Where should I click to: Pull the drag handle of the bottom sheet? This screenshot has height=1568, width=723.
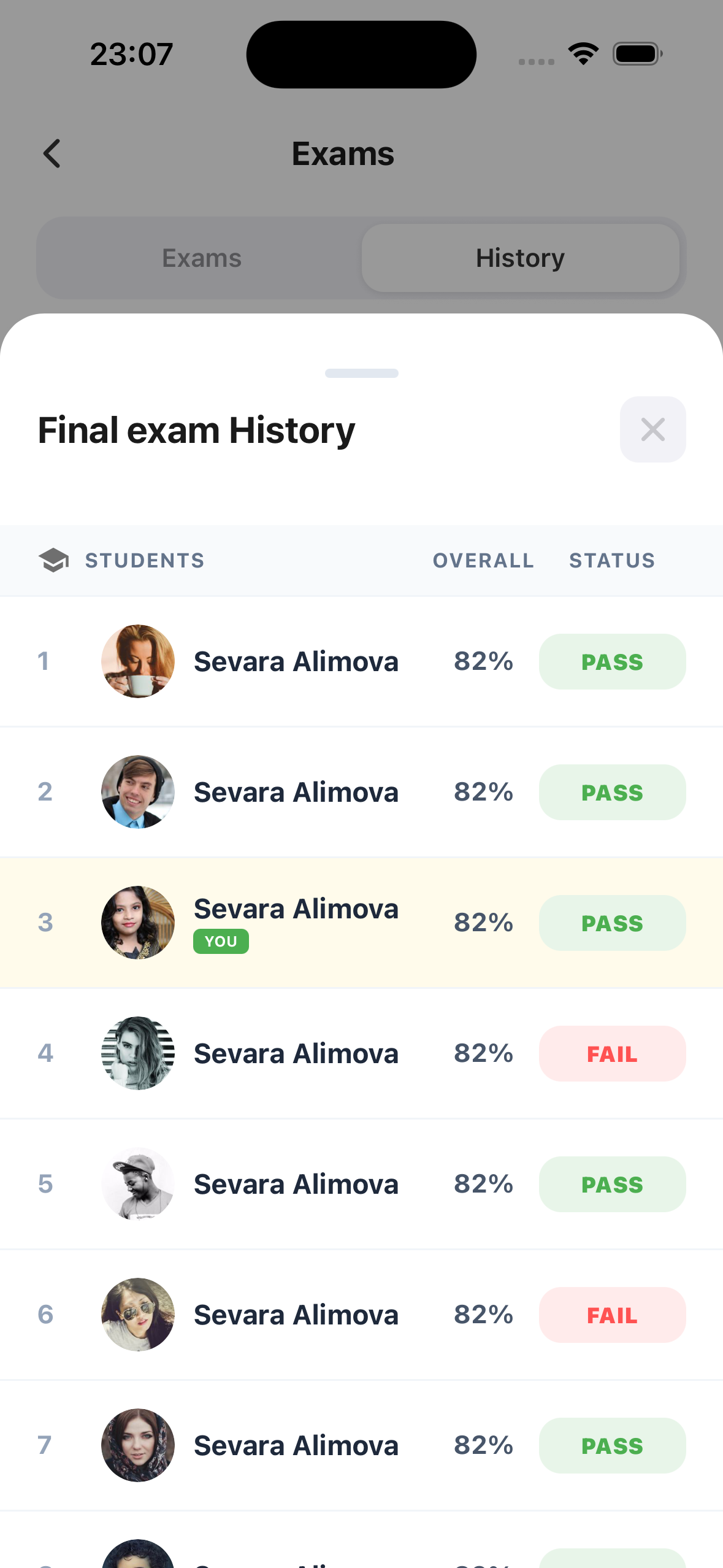coord(361,373)
